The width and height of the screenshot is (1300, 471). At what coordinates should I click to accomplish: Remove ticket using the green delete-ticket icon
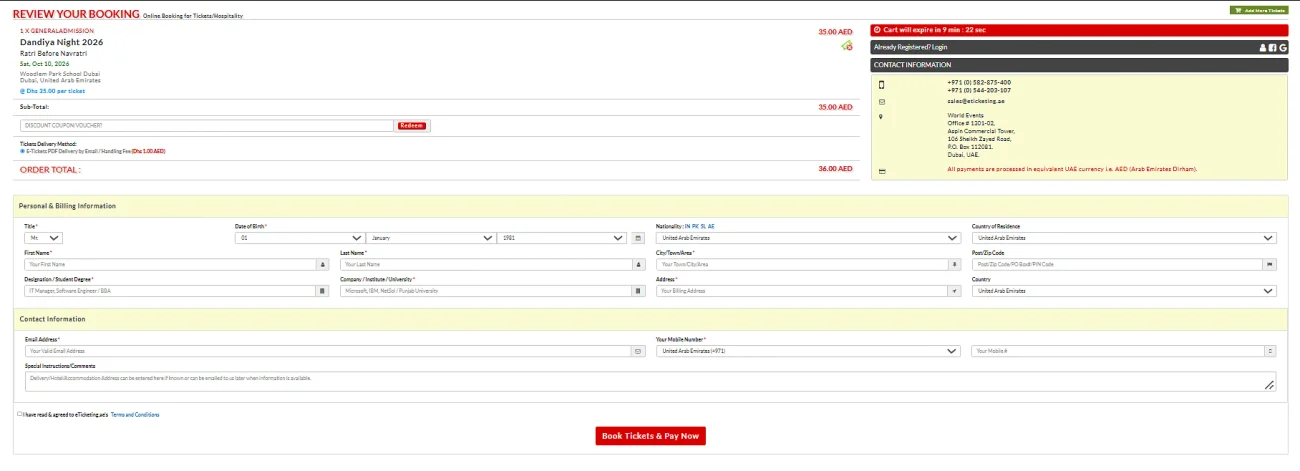847,46
